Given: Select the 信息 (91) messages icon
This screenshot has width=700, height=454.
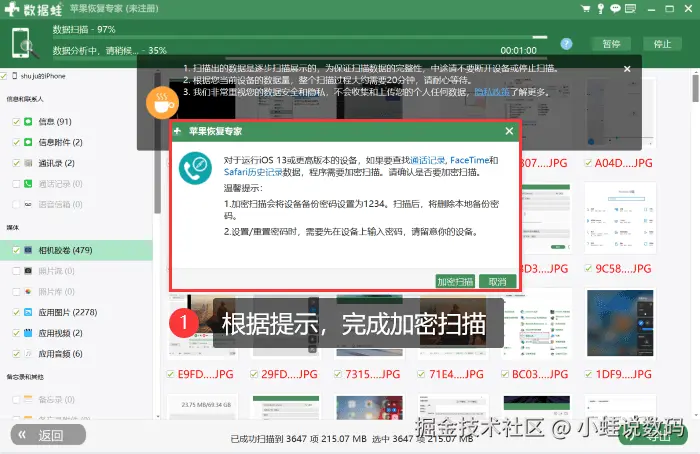Looking at the screenshot, I should click(28, 121).
